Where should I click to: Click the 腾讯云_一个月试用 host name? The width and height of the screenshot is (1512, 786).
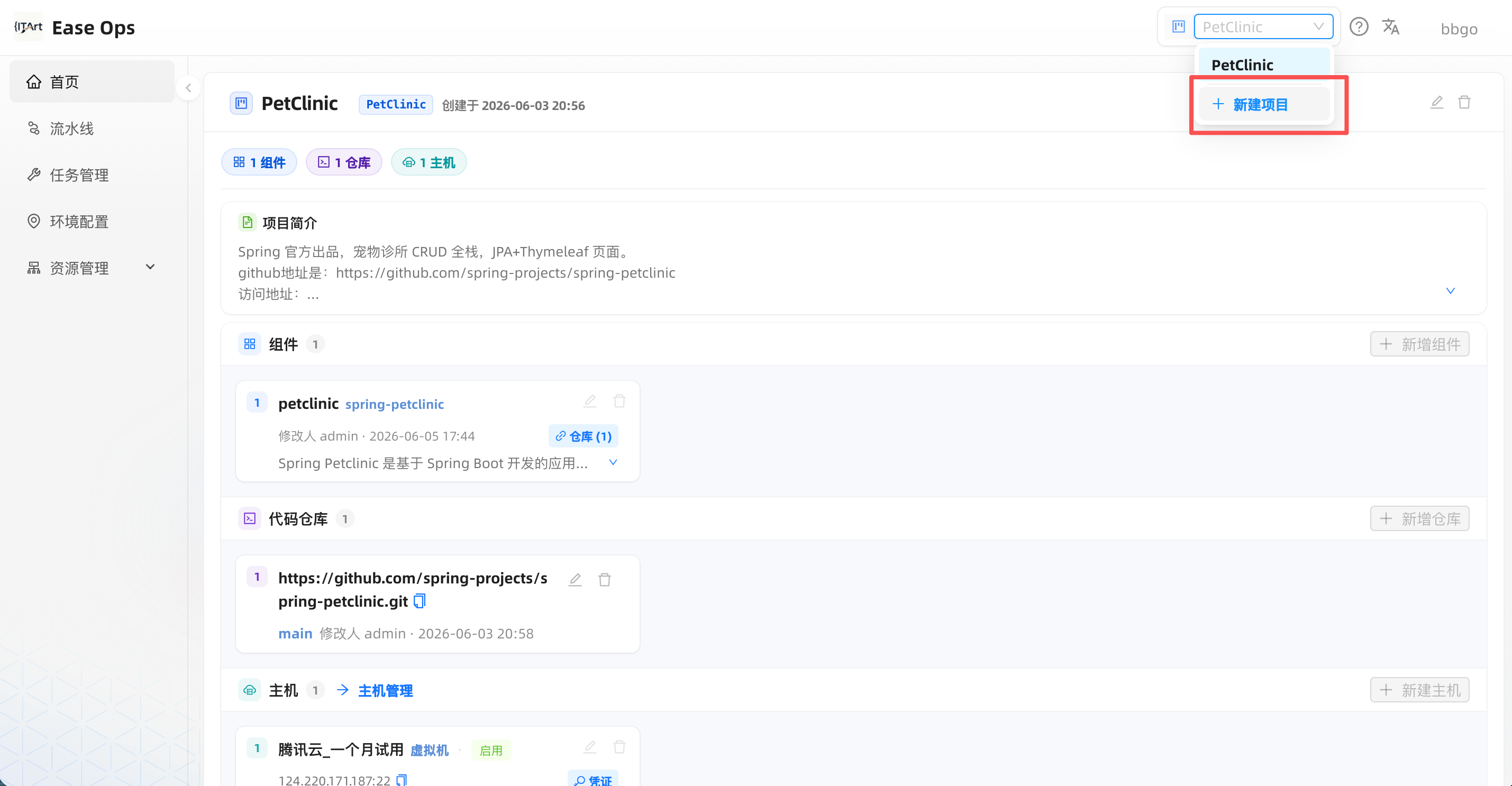341,750
